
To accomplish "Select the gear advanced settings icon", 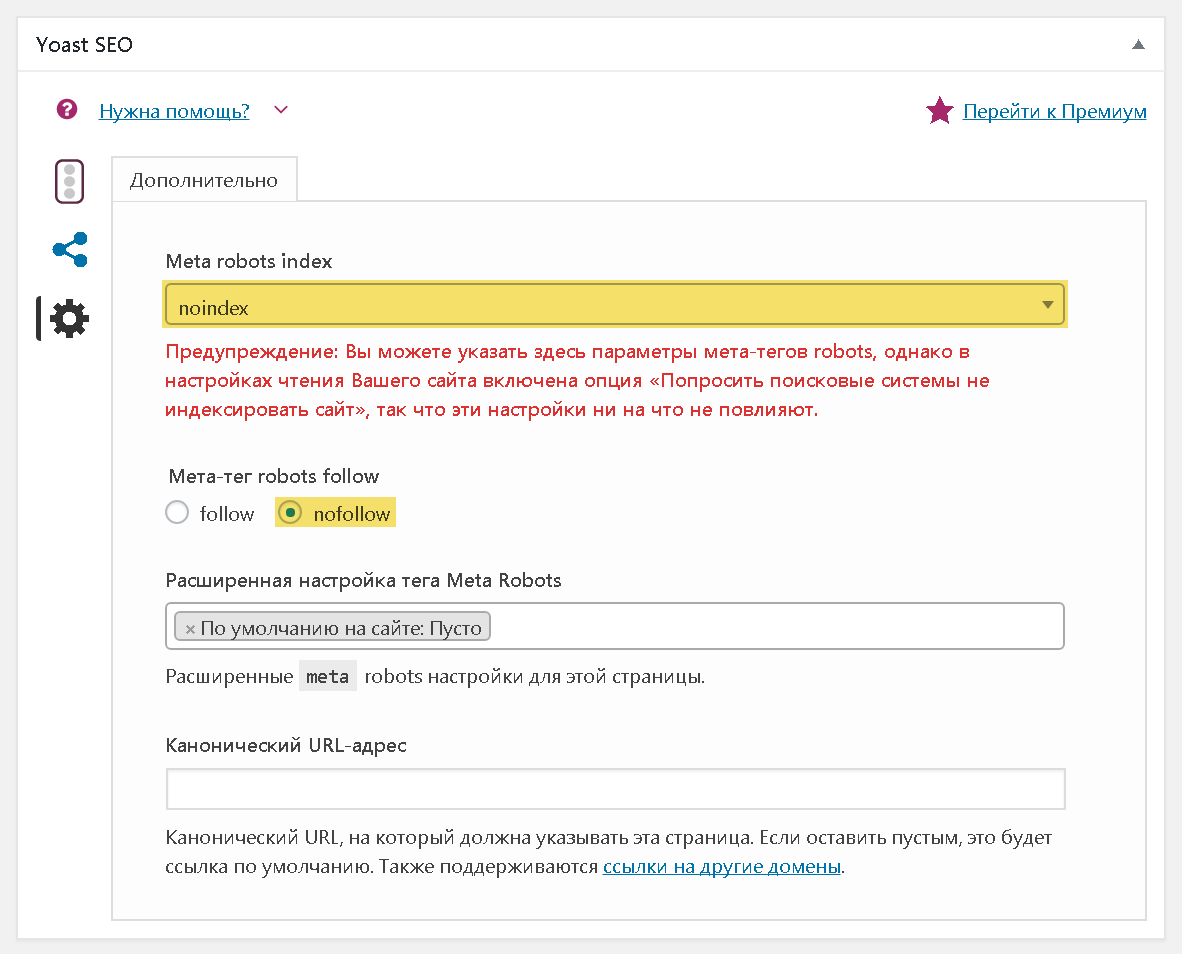I will pos(69,319).
